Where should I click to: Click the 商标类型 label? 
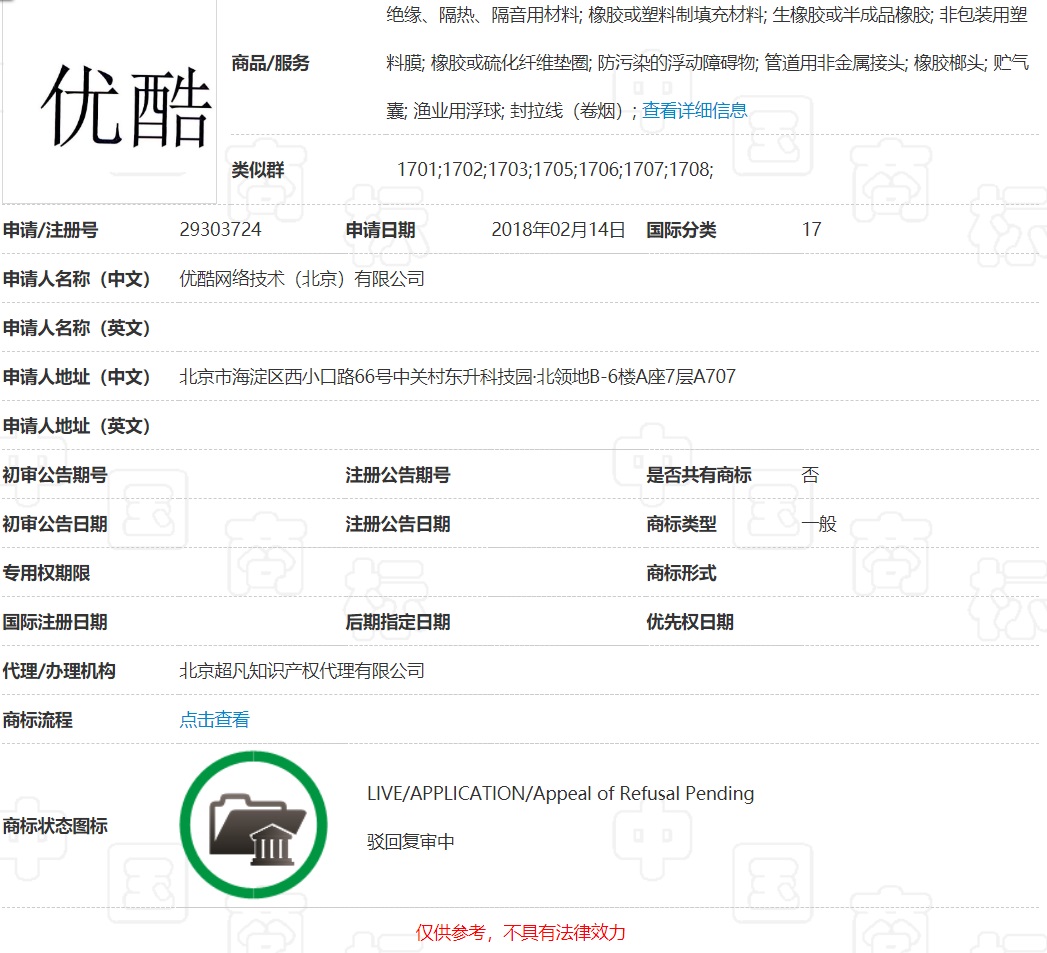pyautogui.click(x=681, y=524)
